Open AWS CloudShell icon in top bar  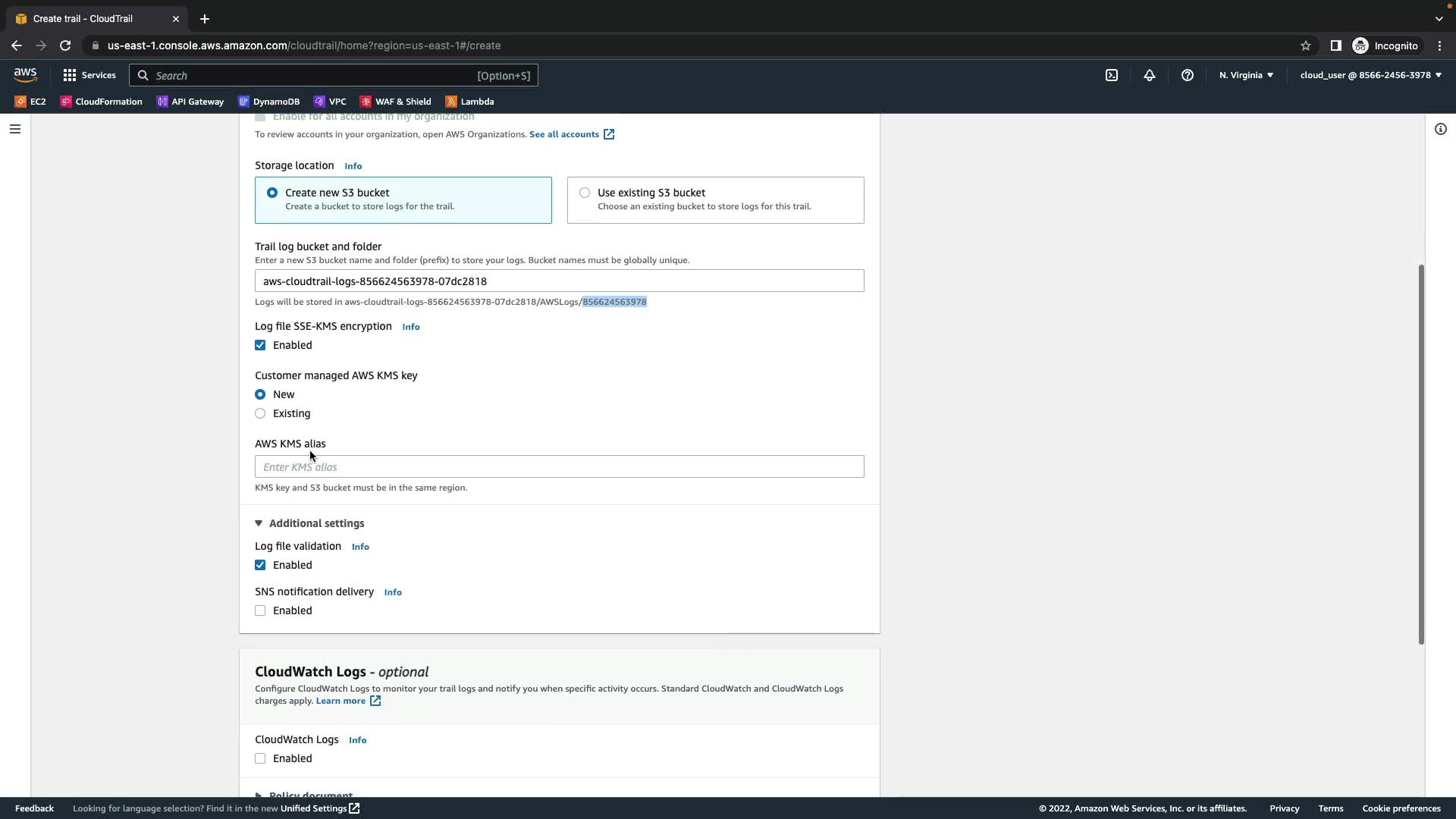coord(1111,75)
